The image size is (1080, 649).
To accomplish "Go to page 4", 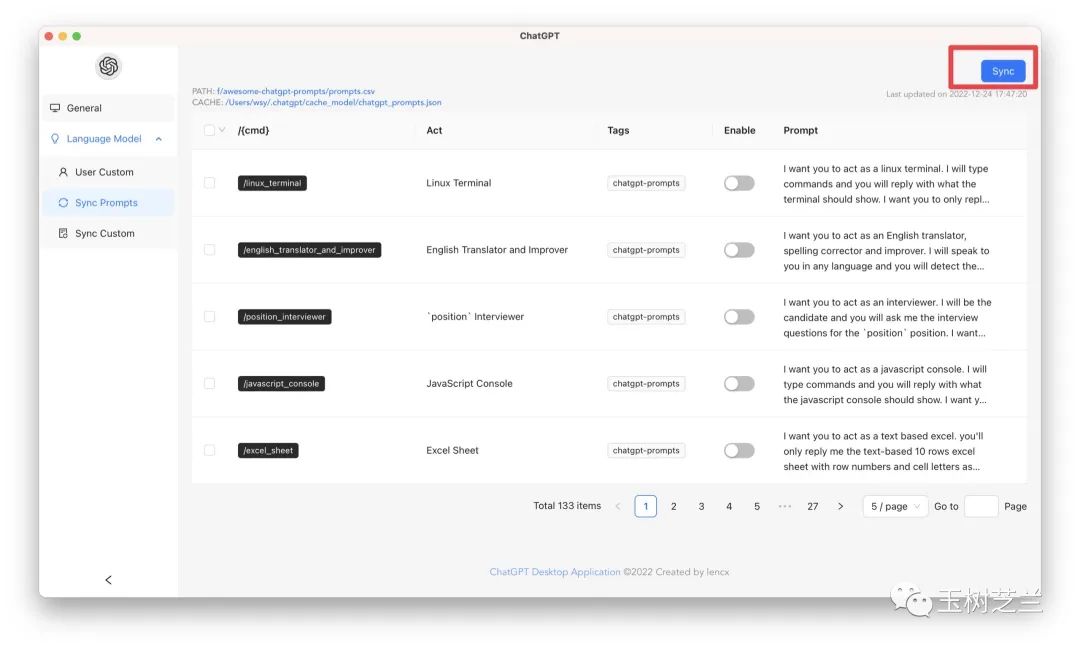I will click(729, 506).
